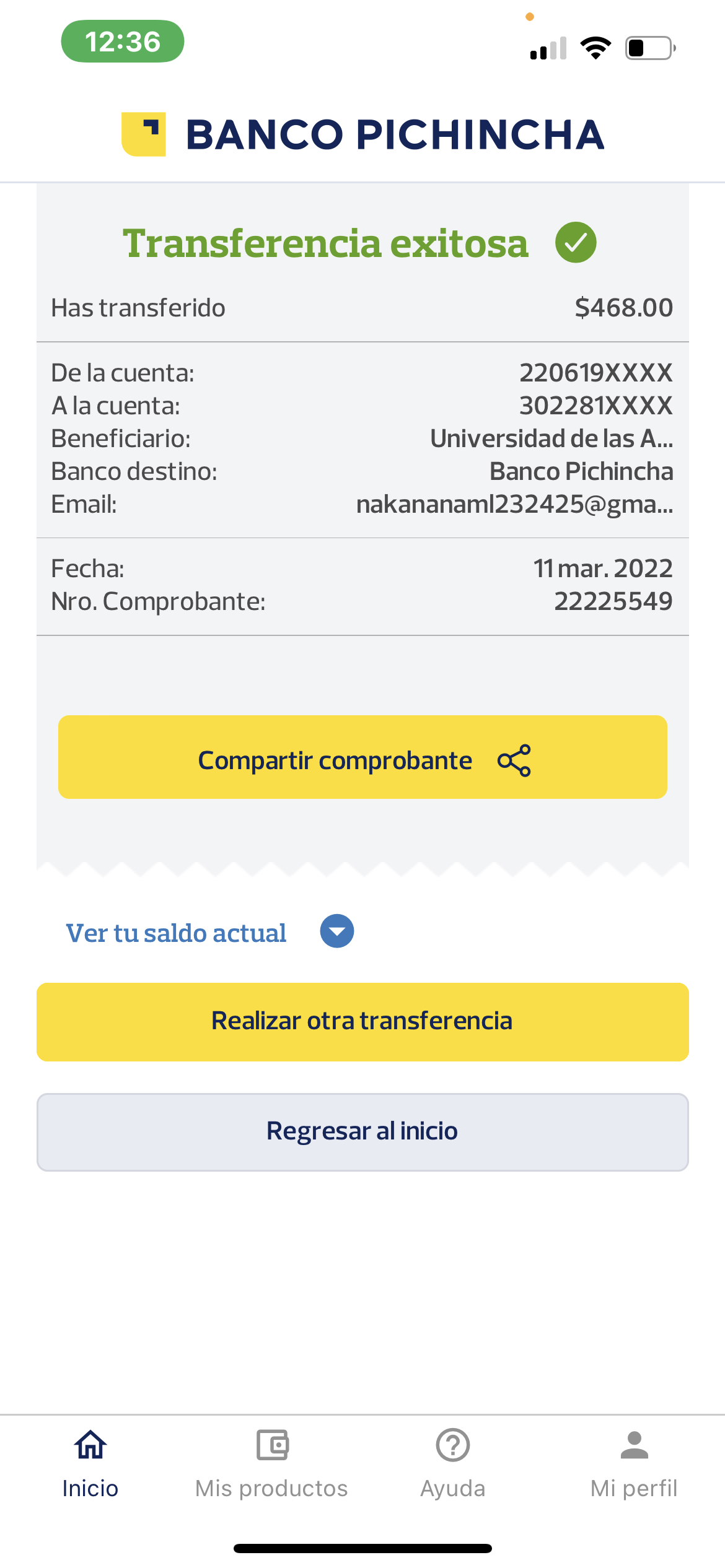Tap the comprobante number 22225549
Viewport: 725px width, 1568px height.
(x=613, y=601)
